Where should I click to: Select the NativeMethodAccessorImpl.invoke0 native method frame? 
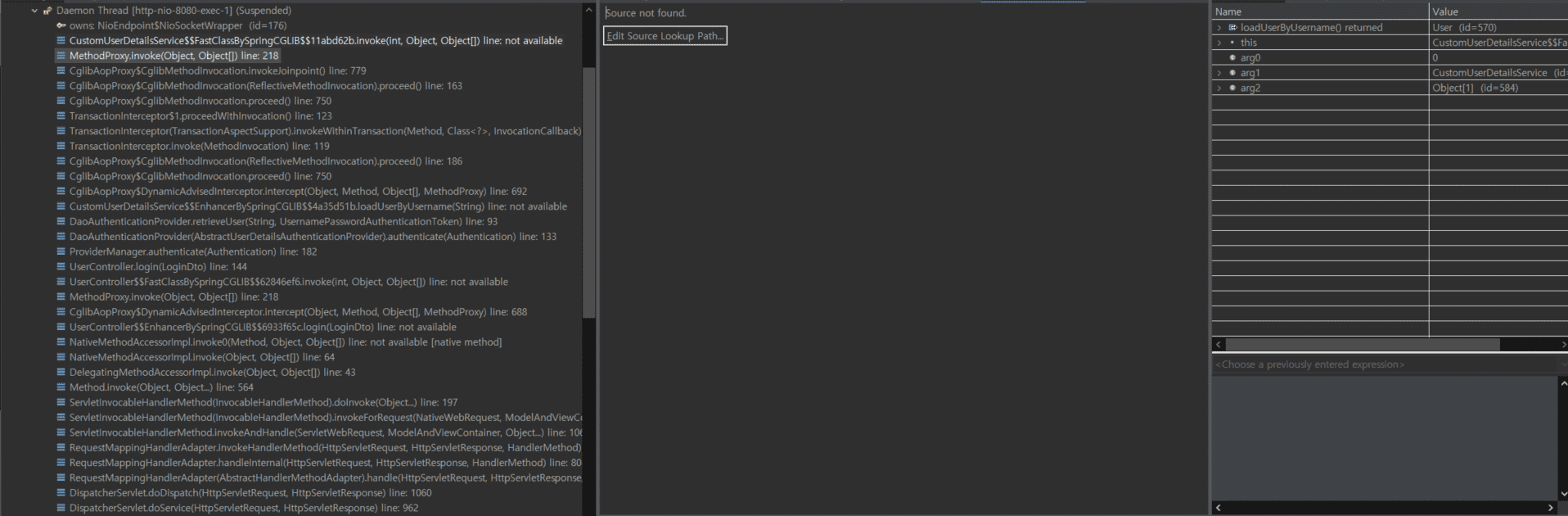click(286, 342)
